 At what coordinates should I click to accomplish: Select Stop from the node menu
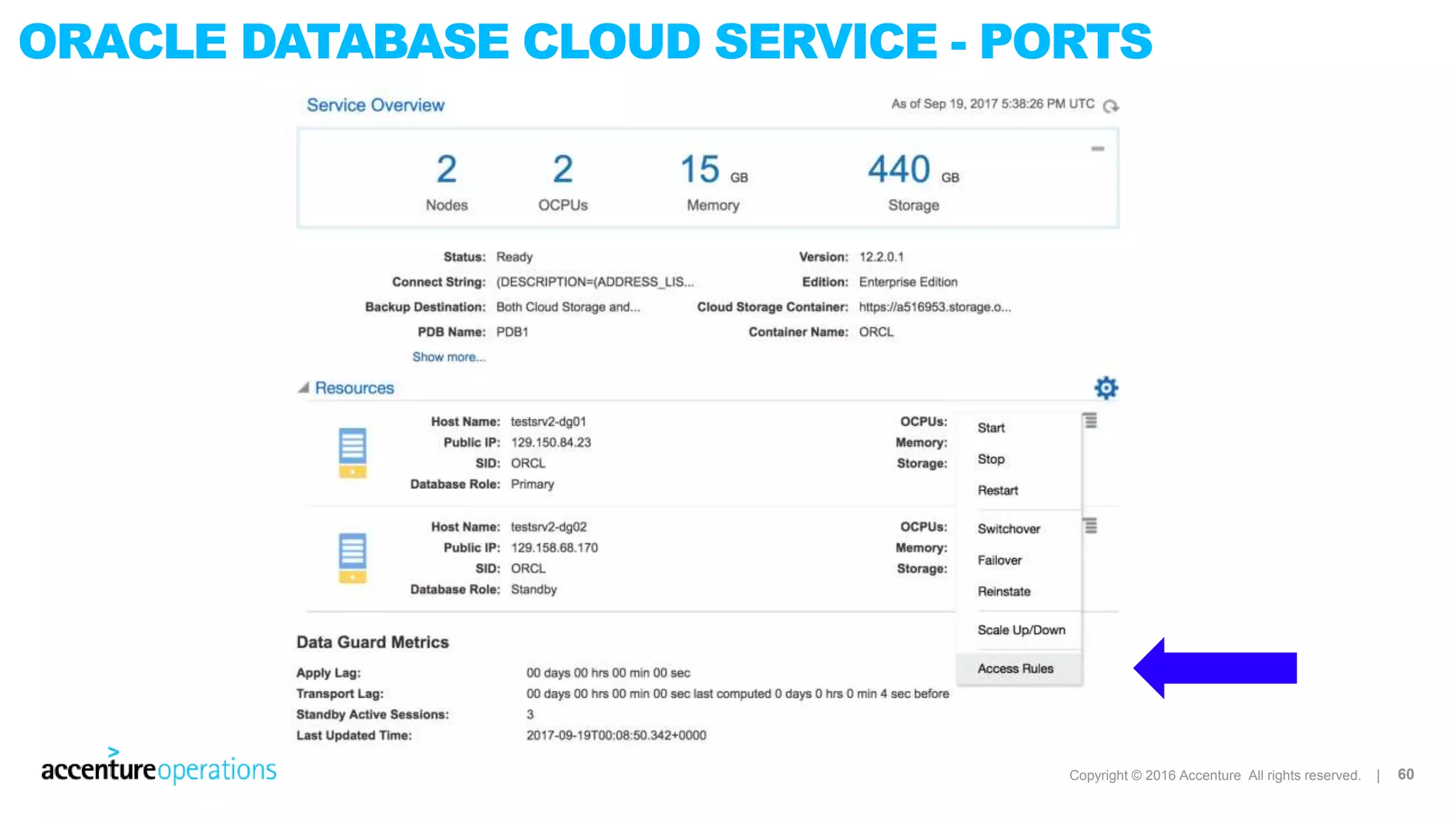tap(991, 459)
